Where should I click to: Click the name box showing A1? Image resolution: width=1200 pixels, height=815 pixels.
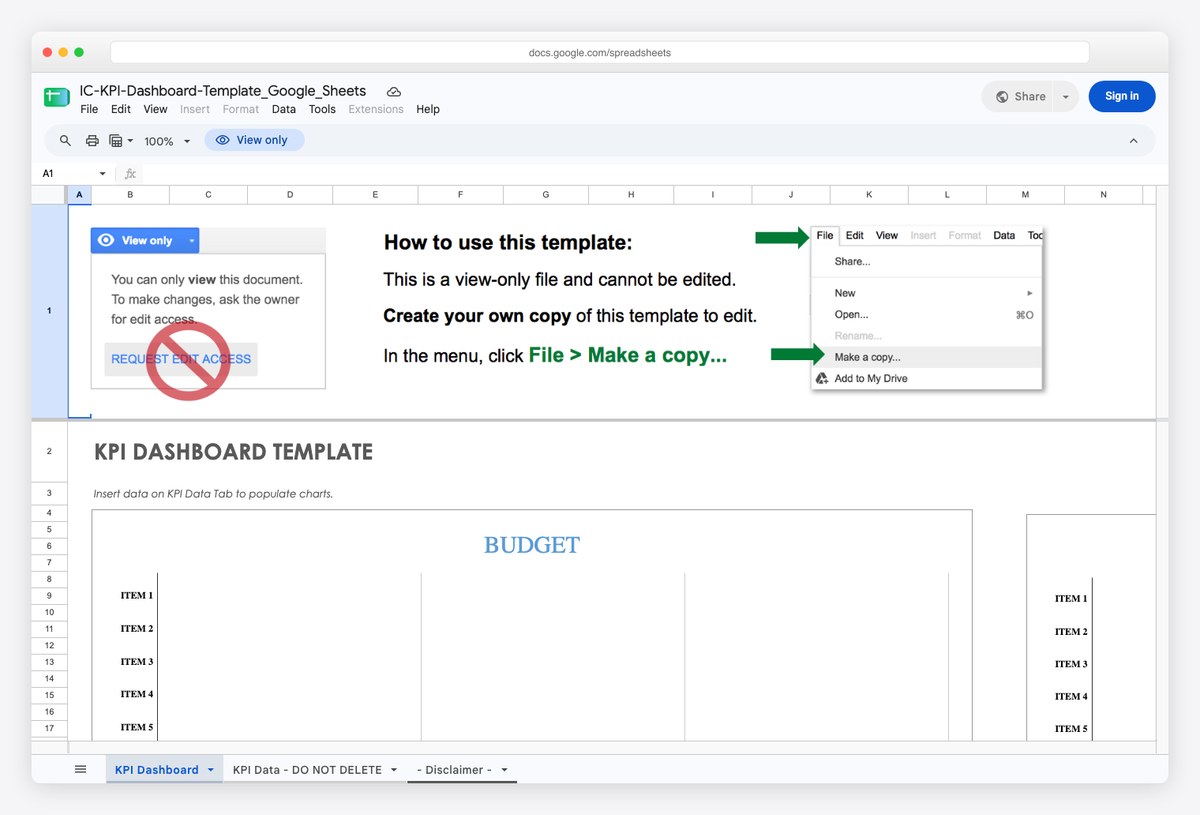[66, 173]
